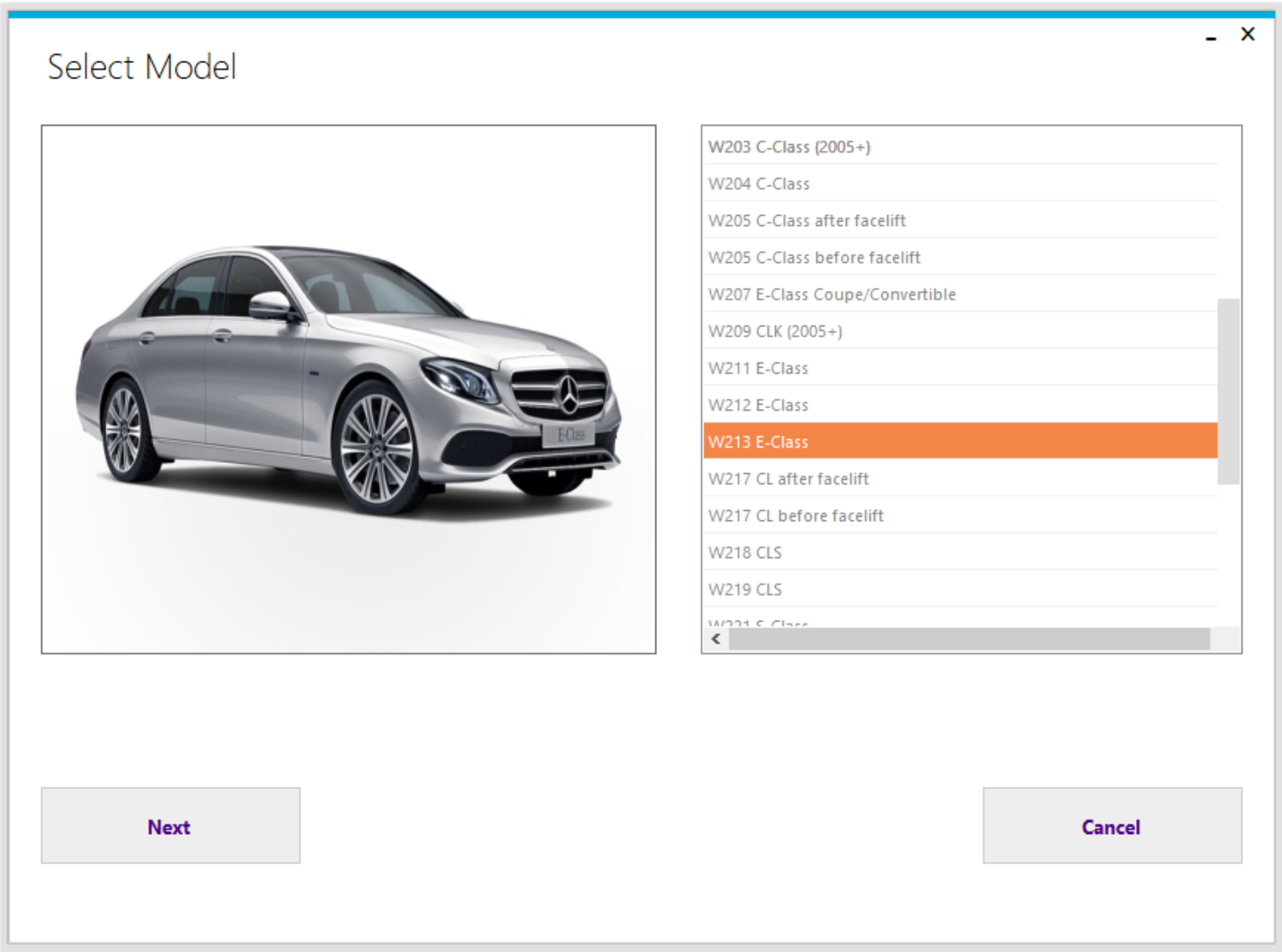This screenshot has width=1282, height=952.
Task: Select W218 CLS model
Action: [x=961, y=552]
